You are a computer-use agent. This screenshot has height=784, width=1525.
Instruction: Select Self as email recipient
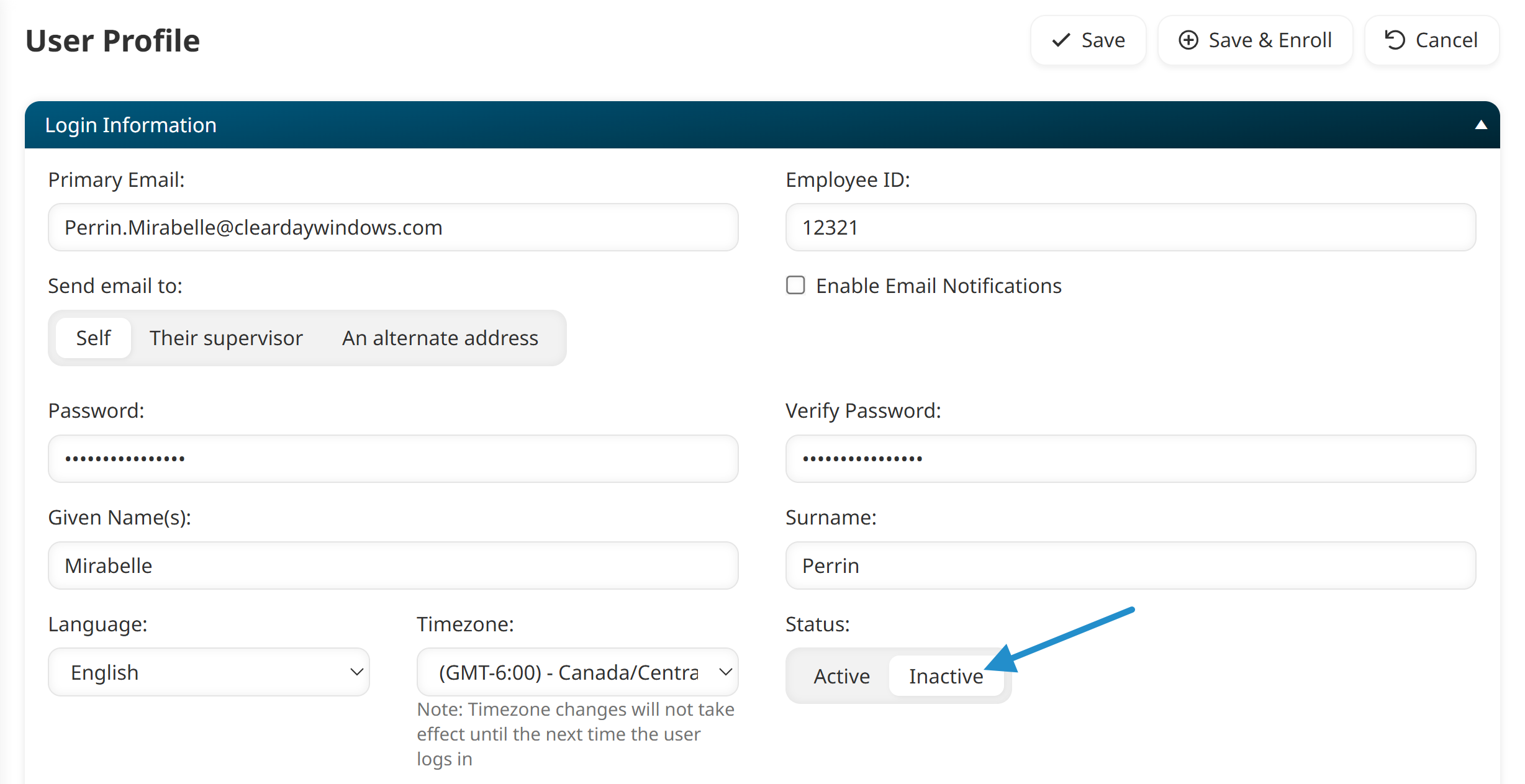(93, 338)
